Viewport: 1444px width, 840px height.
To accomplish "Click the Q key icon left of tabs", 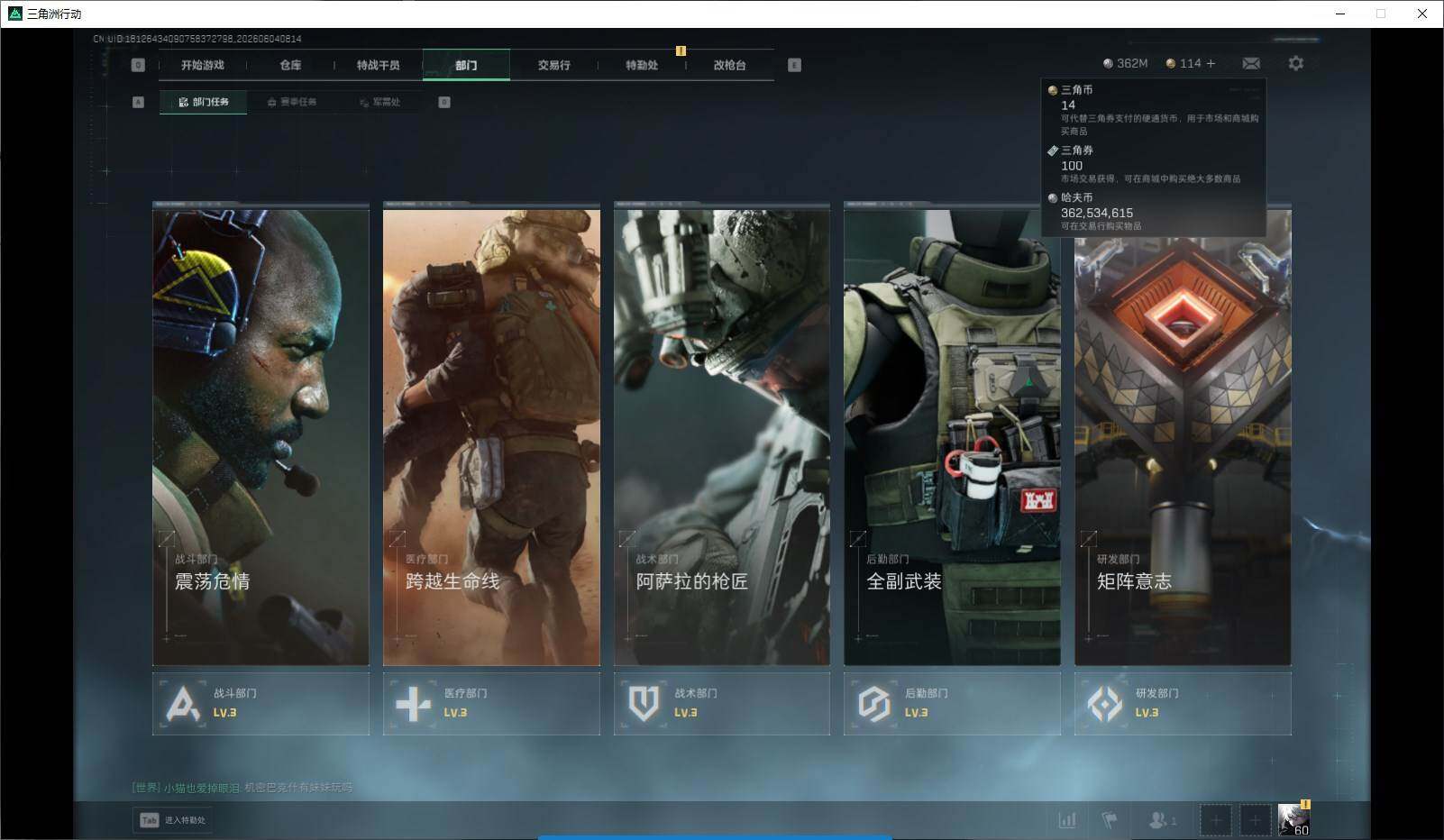I will point(138,65).
